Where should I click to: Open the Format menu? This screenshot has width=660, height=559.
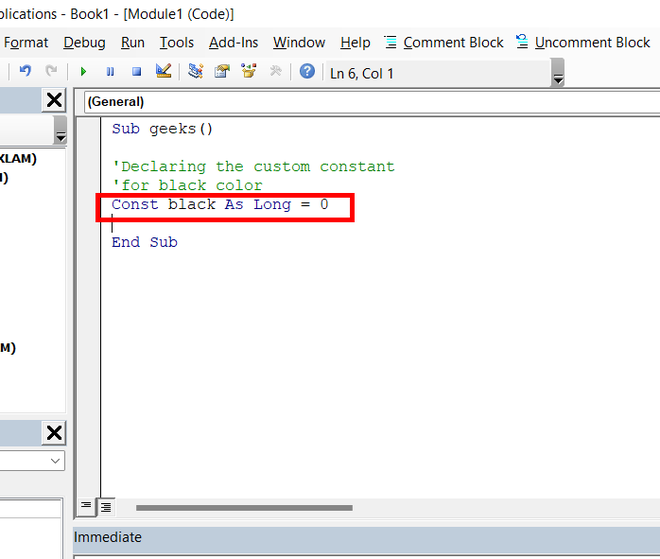tap(26, 43)
